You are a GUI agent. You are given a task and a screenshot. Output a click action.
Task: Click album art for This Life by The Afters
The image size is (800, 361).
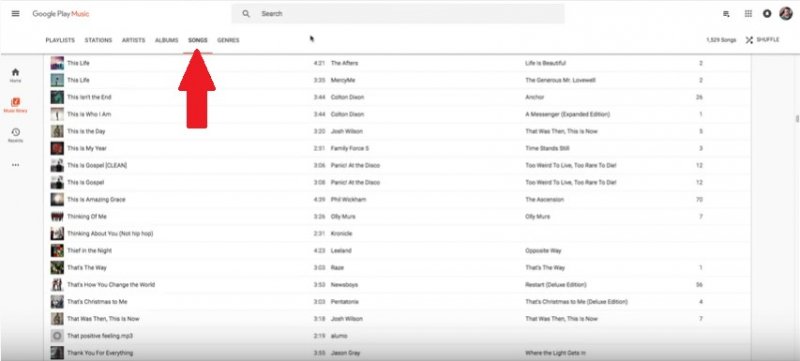point(57,63)
